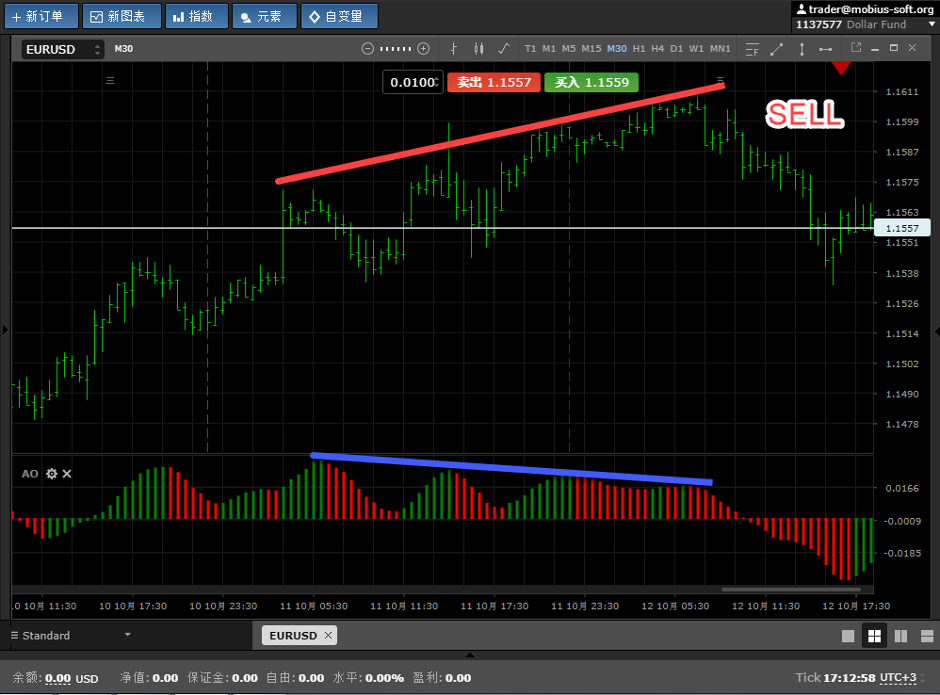Switch to H1 timeframe
This screenshot has height=695, width=940.
pyautogui.click(x=639, y=49)
